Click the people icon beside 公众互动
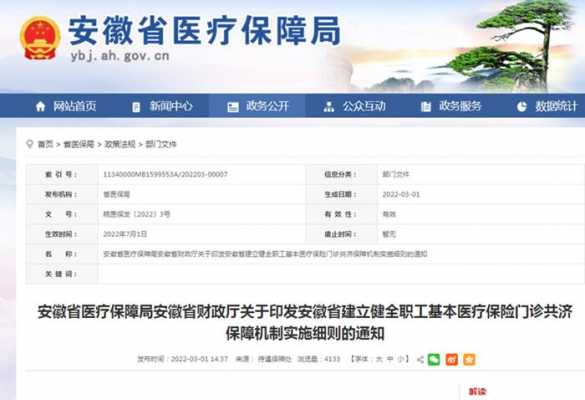Screen dimensions: 585x400 tap(329, 107)
